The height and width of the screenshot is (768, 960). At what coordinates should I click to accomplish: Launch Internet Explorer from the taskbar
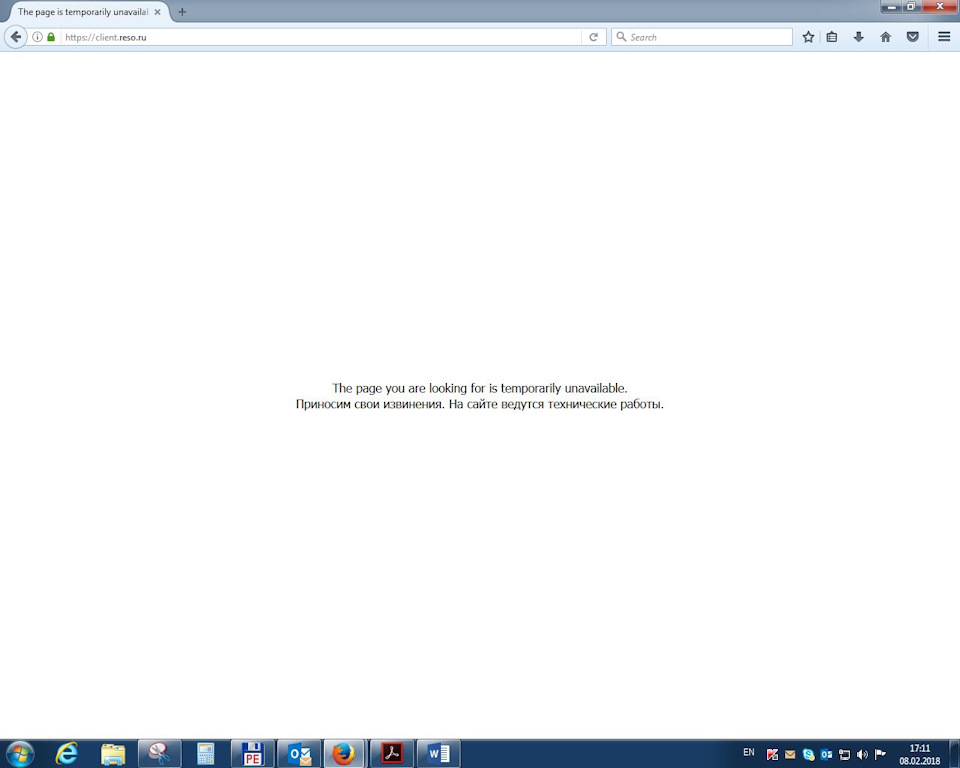(67, 753)
